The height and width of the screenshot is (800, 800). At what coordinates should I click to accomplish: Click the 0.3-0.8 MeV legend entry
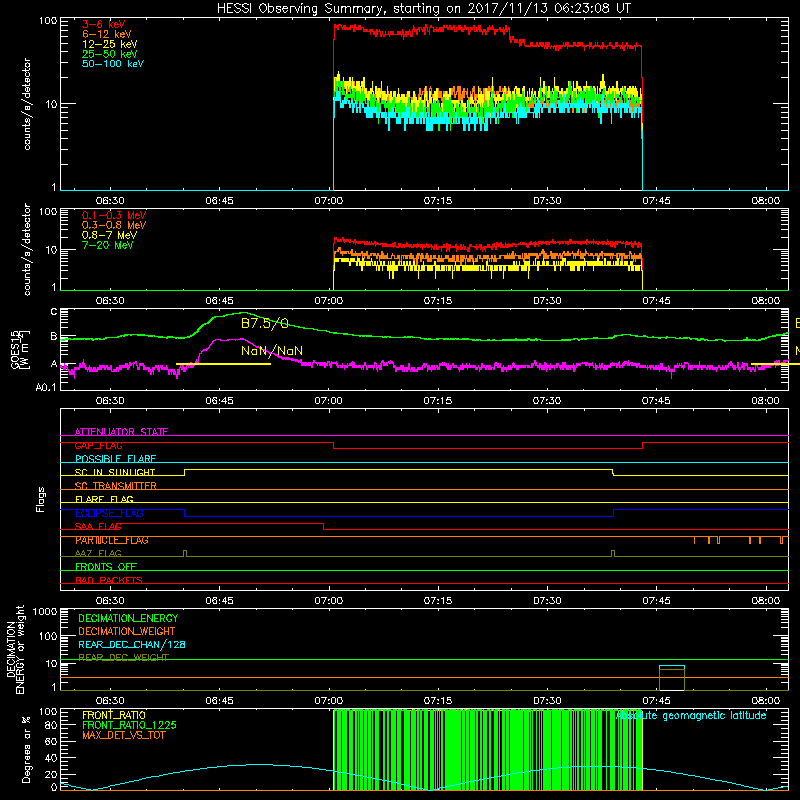[x=114, y=226]
